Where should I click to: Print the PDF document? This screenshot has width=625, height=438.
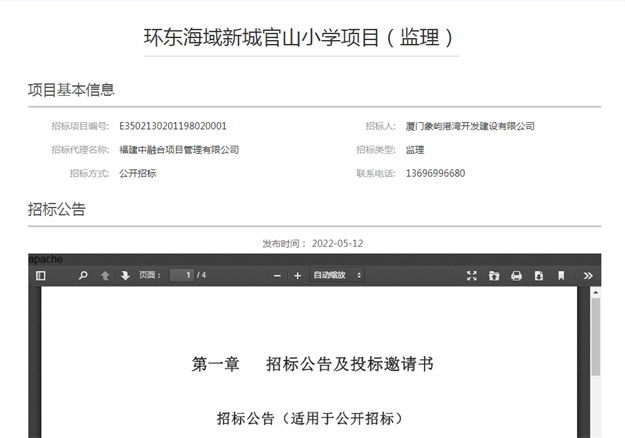click(x=517, y=275)
